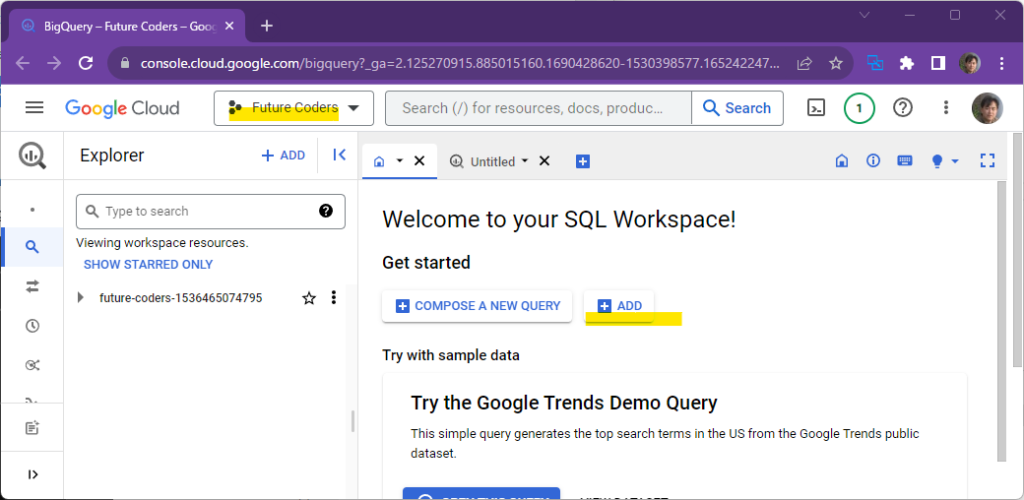The image size is (1024, 500).
Task: Open actions menu for future-coders-1536465074795
Action: pos(334,298)
